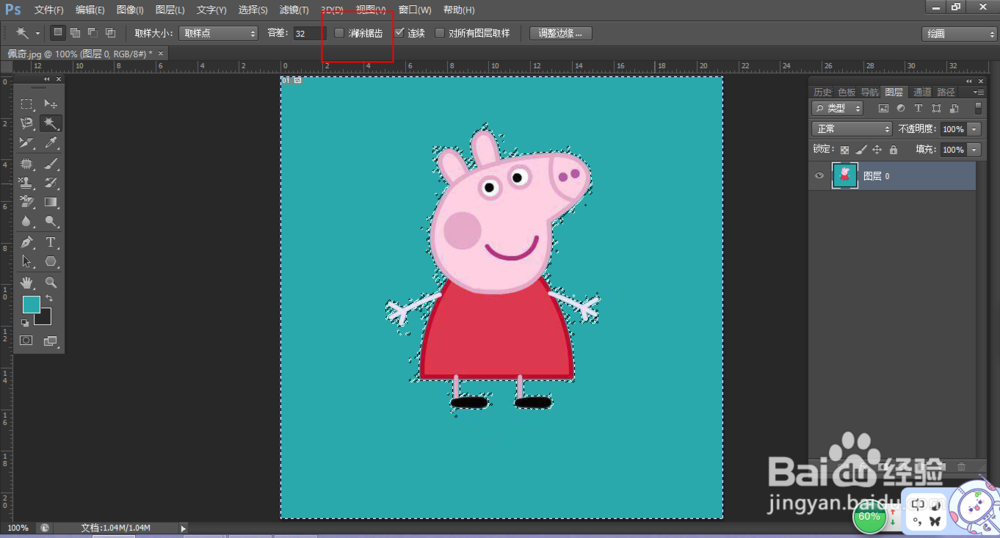1000x538 pixels.
Task: Filter layers by adjustment layer type
Action: [901, 108]
